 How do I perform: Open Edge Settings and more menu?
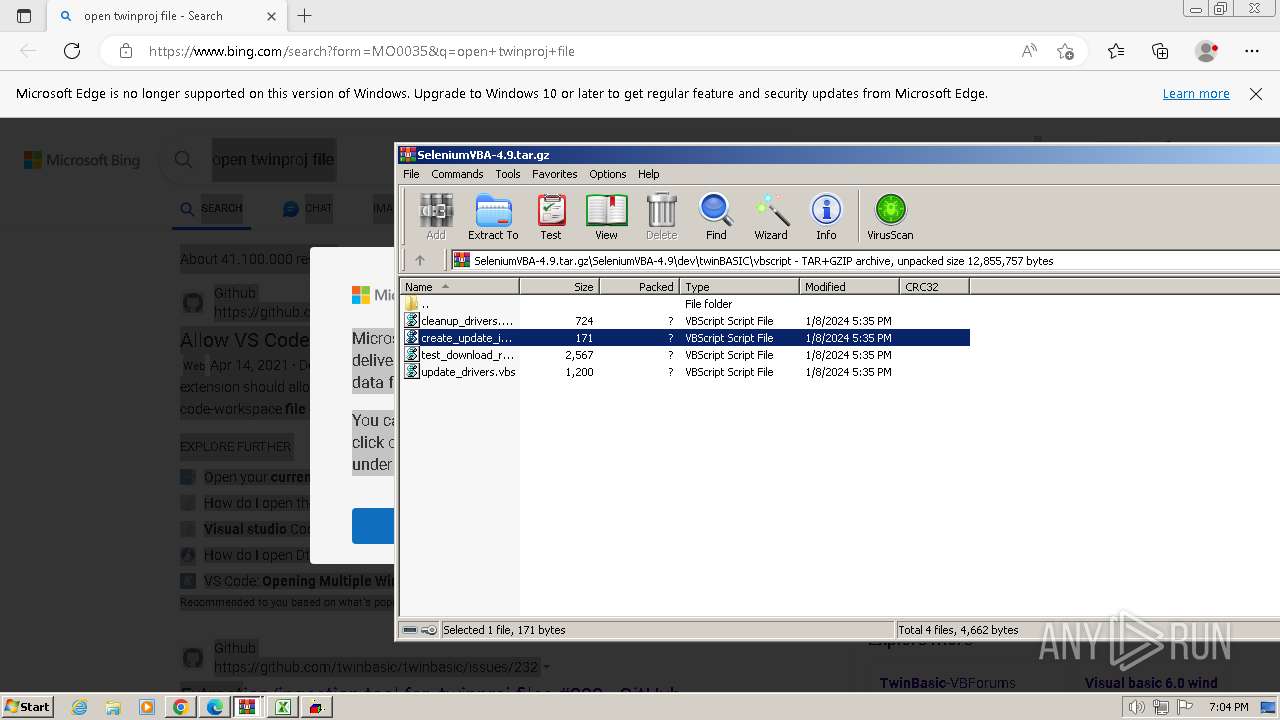click(x=1252, y=51)
